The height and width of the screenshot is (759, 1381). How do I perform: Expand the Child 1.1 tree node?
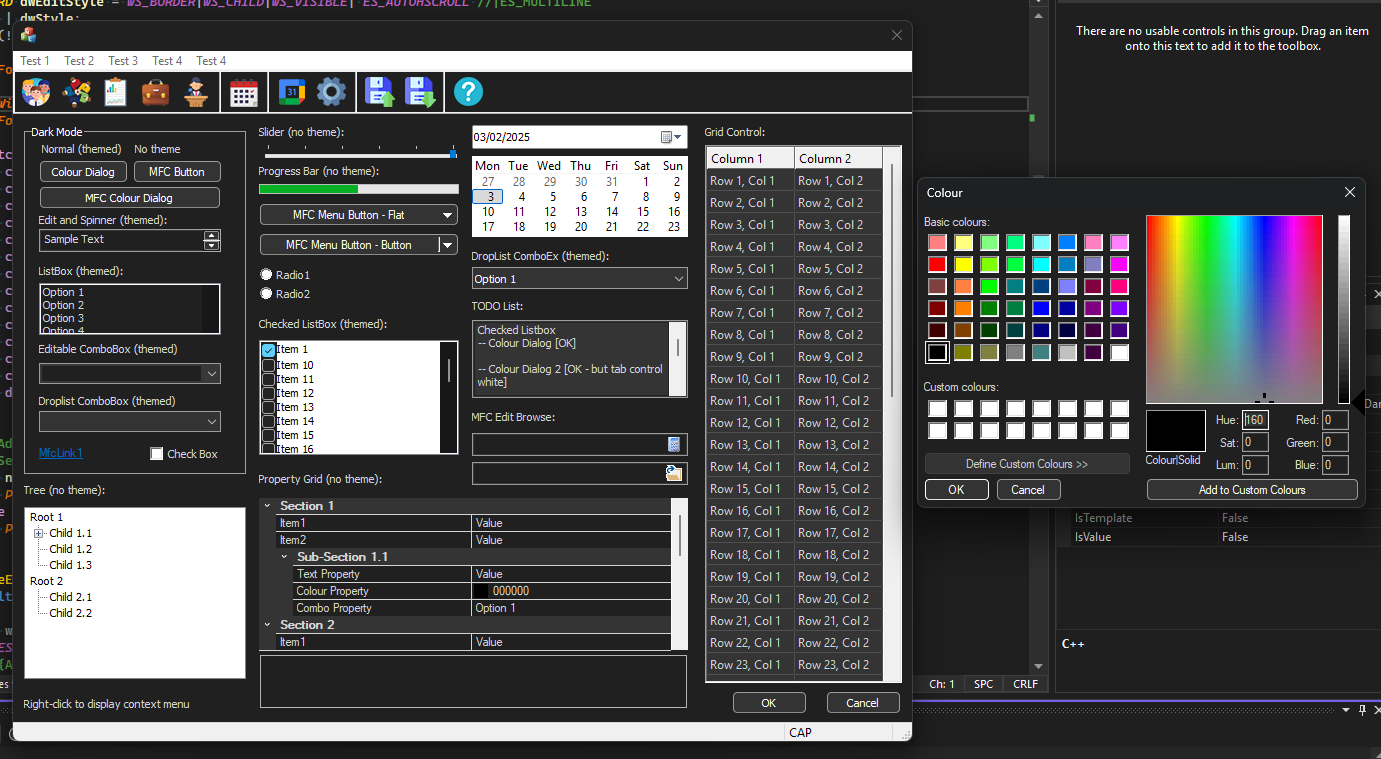(39, 533)
